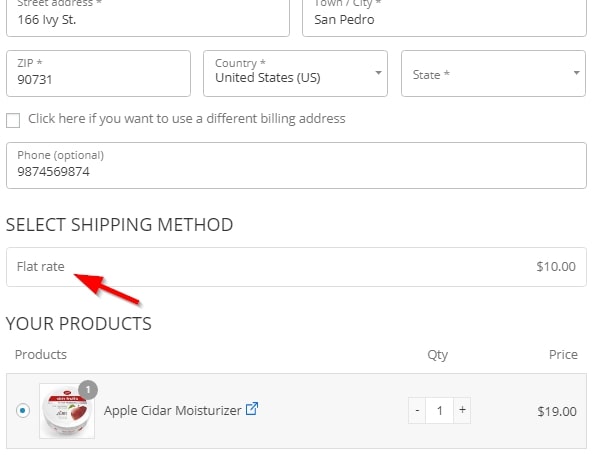Viewport: 603px width, 462px height.
Task: Click the Apple Cidar Moisturizer product name
Action: 173,410
